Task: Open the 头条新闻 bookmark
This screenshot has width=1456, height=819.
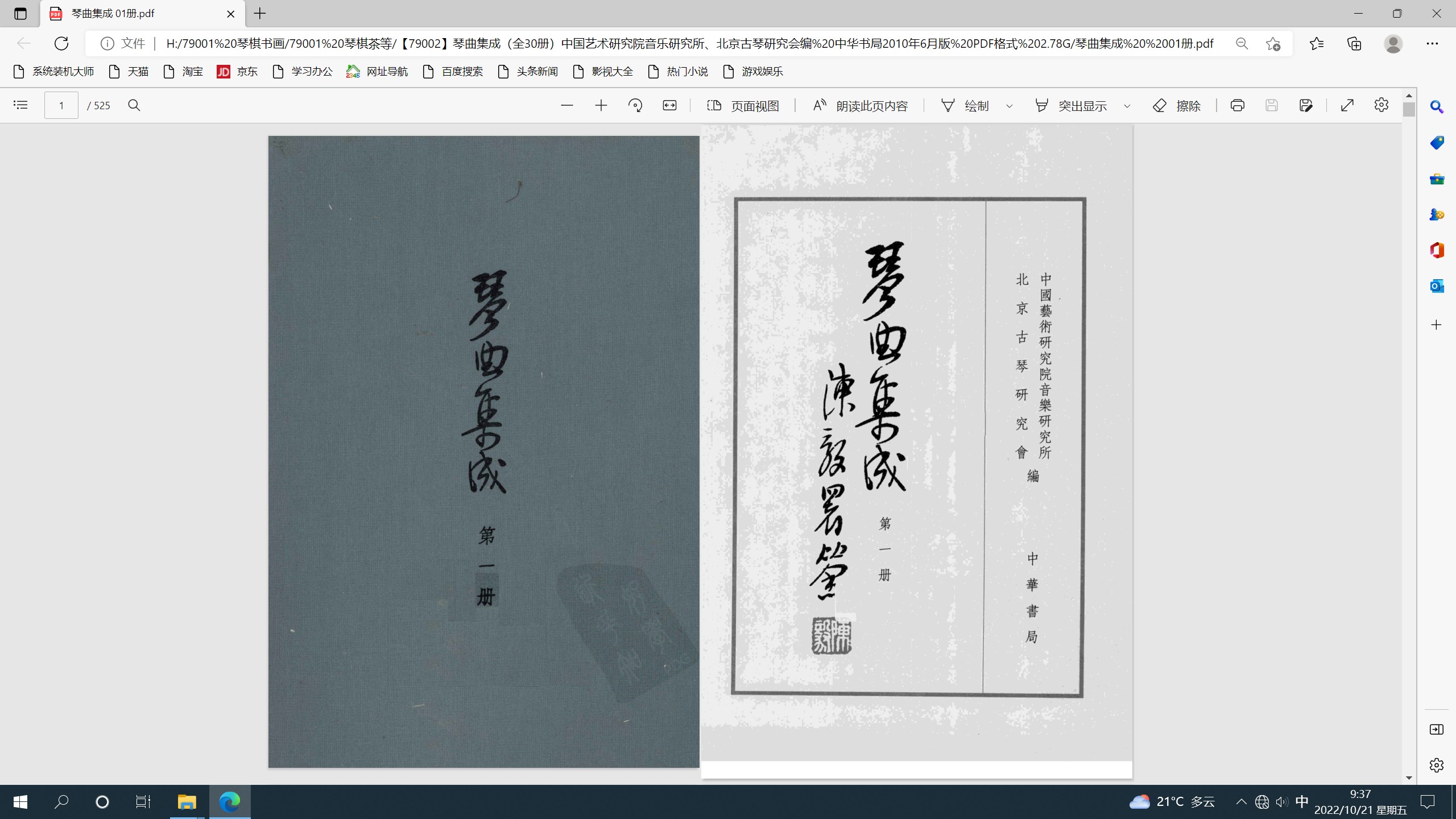Action: (x=528, y=72)
